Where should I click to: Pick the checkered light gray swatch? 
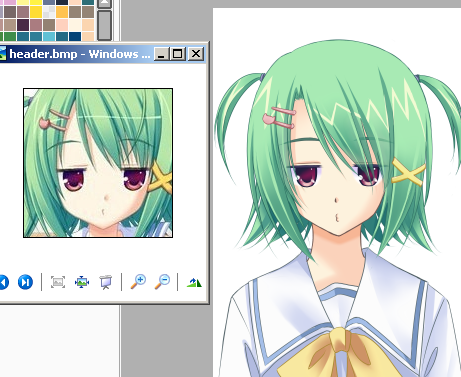tap(49, 12)
